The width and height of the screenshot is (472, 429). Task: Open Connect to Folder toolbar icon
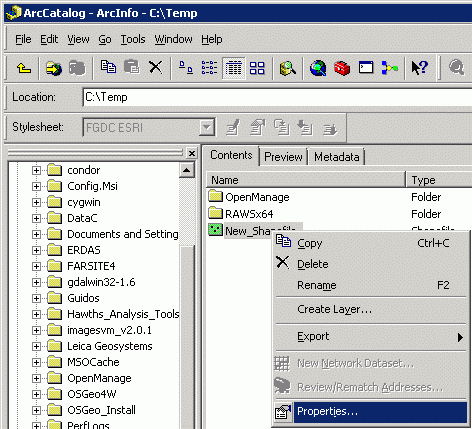tap(54, 68)
